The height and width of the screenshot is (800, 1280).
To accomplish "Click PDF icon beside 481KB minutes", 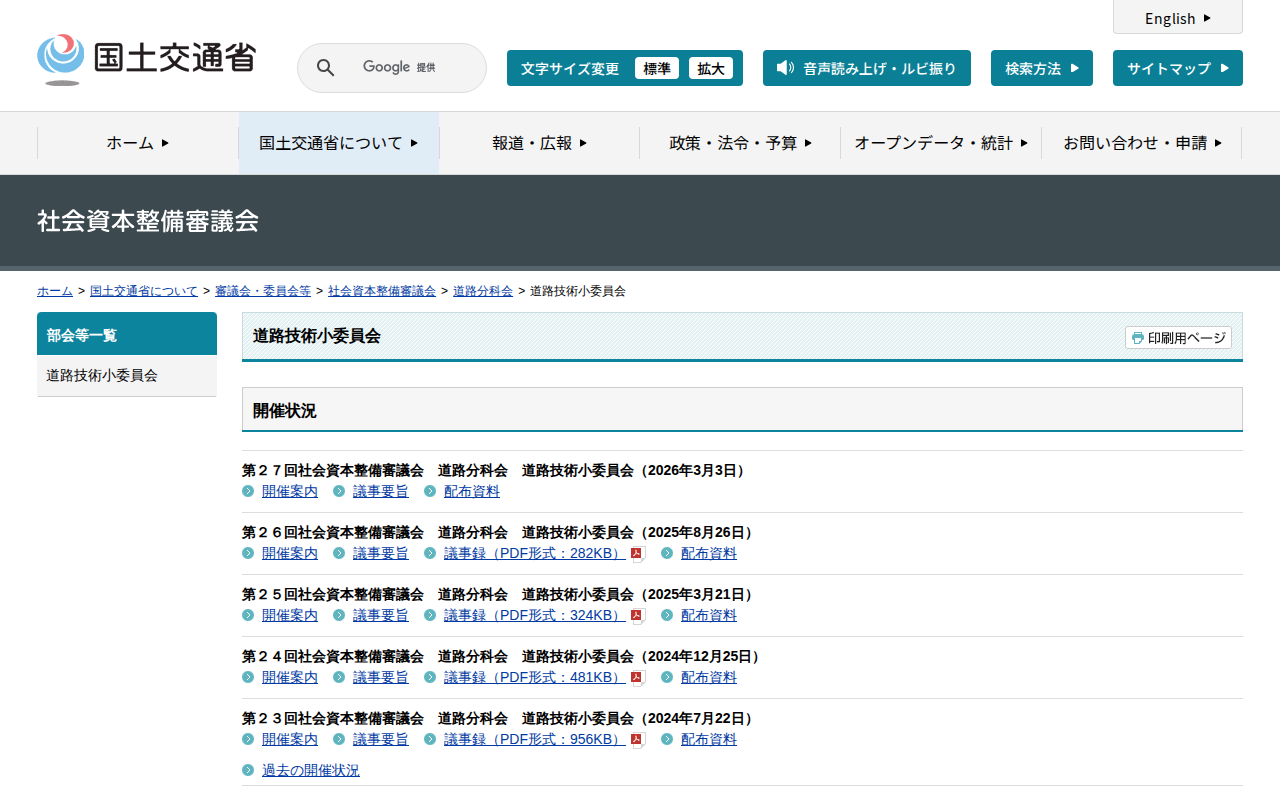I will (x=637, y=678).
